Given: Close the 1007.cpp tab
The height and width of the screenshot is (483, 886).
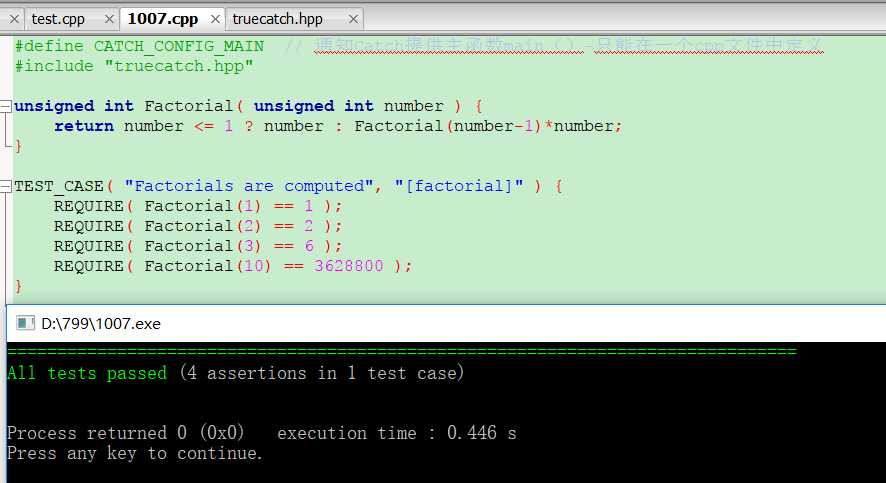Looking at the screenshot, I should coord(215,19).
